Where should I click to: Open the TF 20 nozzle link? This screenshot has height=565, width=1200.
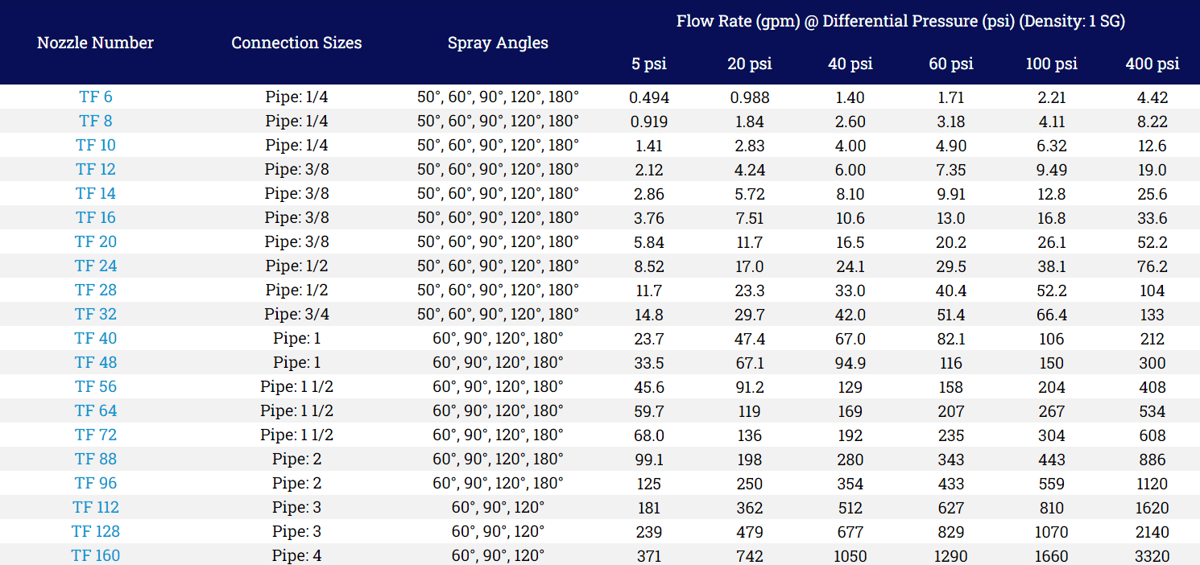tap(96, 242)
